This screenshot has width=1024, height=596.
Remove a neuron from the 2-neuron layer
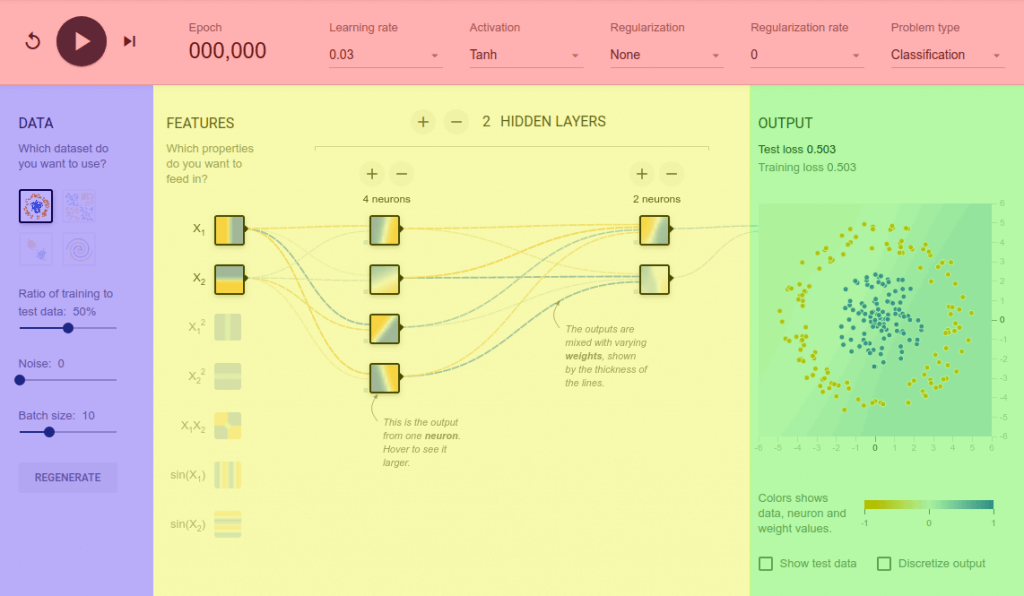coord(671,174)
